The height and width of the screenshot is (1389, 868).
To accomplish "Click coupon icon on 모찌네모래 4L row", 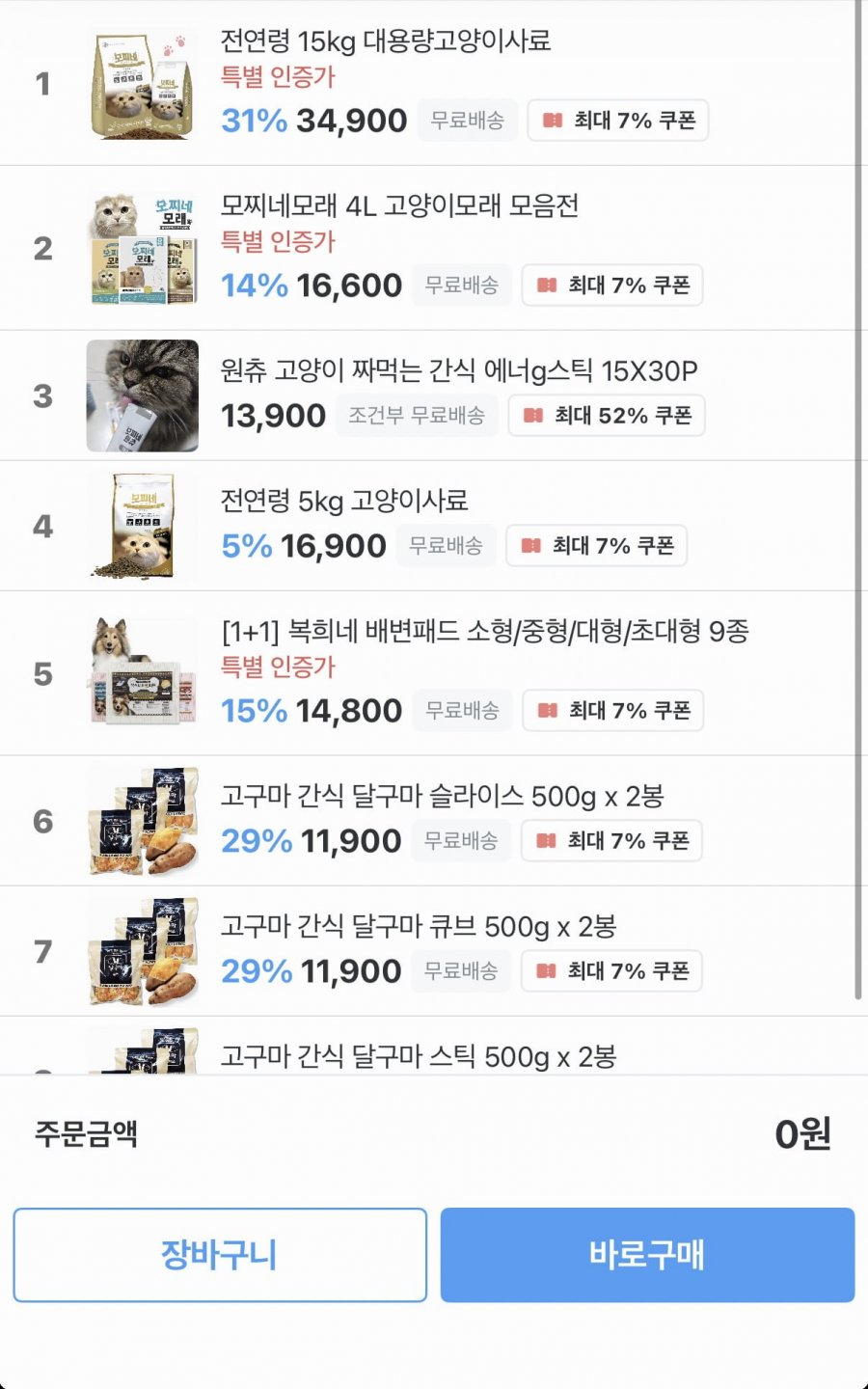I will 547,286.
